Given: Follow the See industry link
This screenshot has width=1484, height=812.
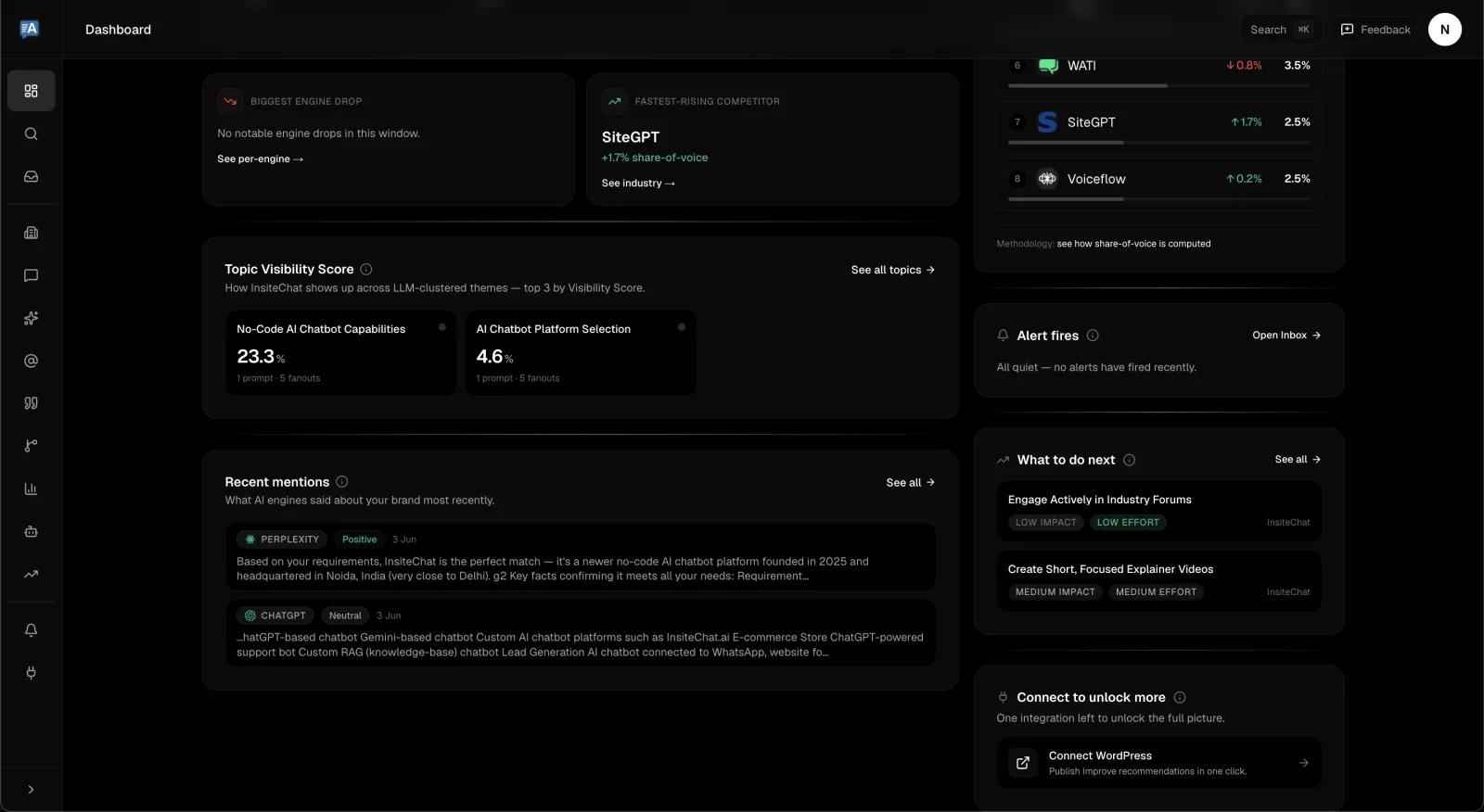Looking at the screenshot, I should [638, 184].
